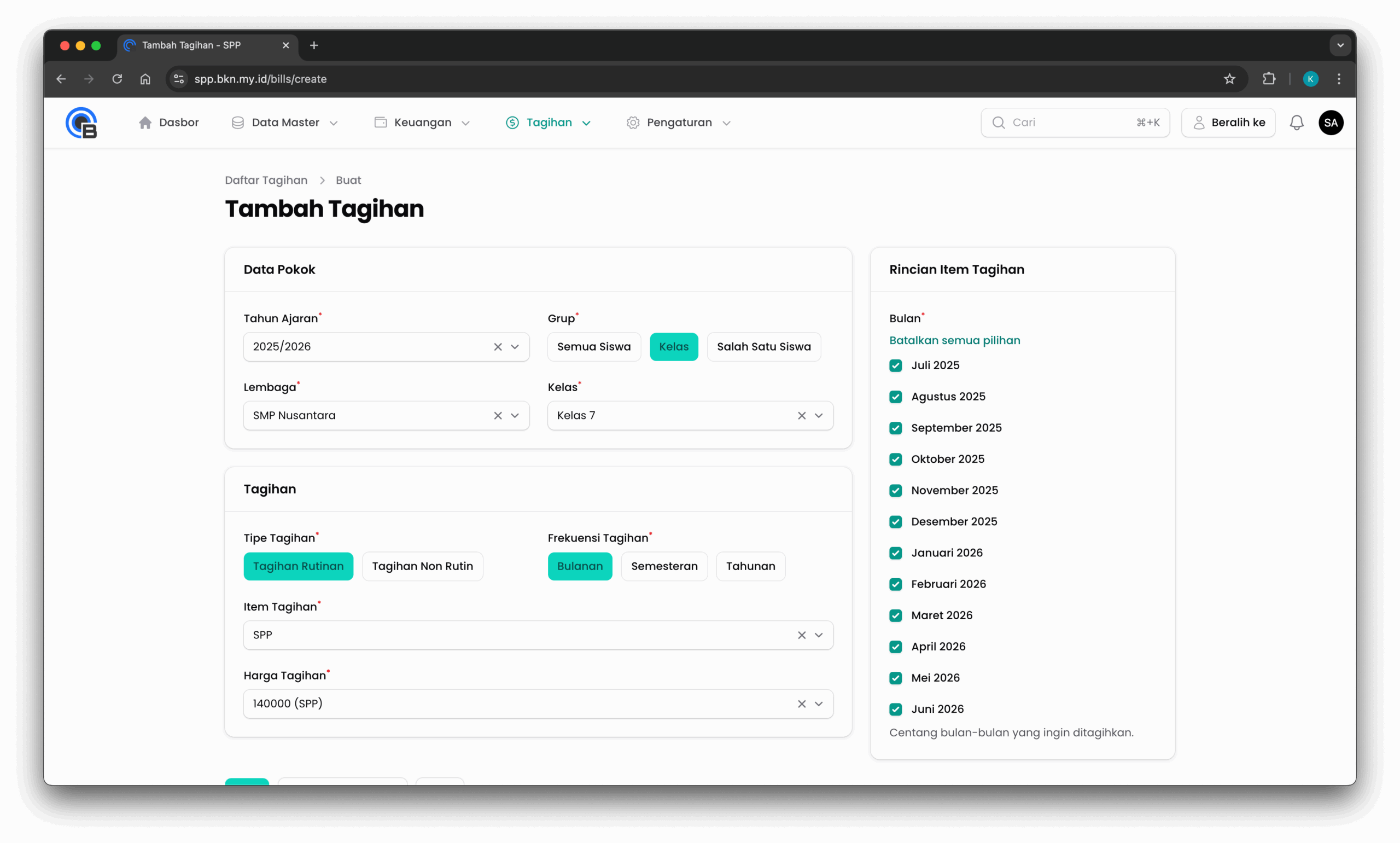Screen dimensions: 1400x843
Task: Open the Harga Tagihan dropdown
Action: pyautogui.click(x=818, y=704)
